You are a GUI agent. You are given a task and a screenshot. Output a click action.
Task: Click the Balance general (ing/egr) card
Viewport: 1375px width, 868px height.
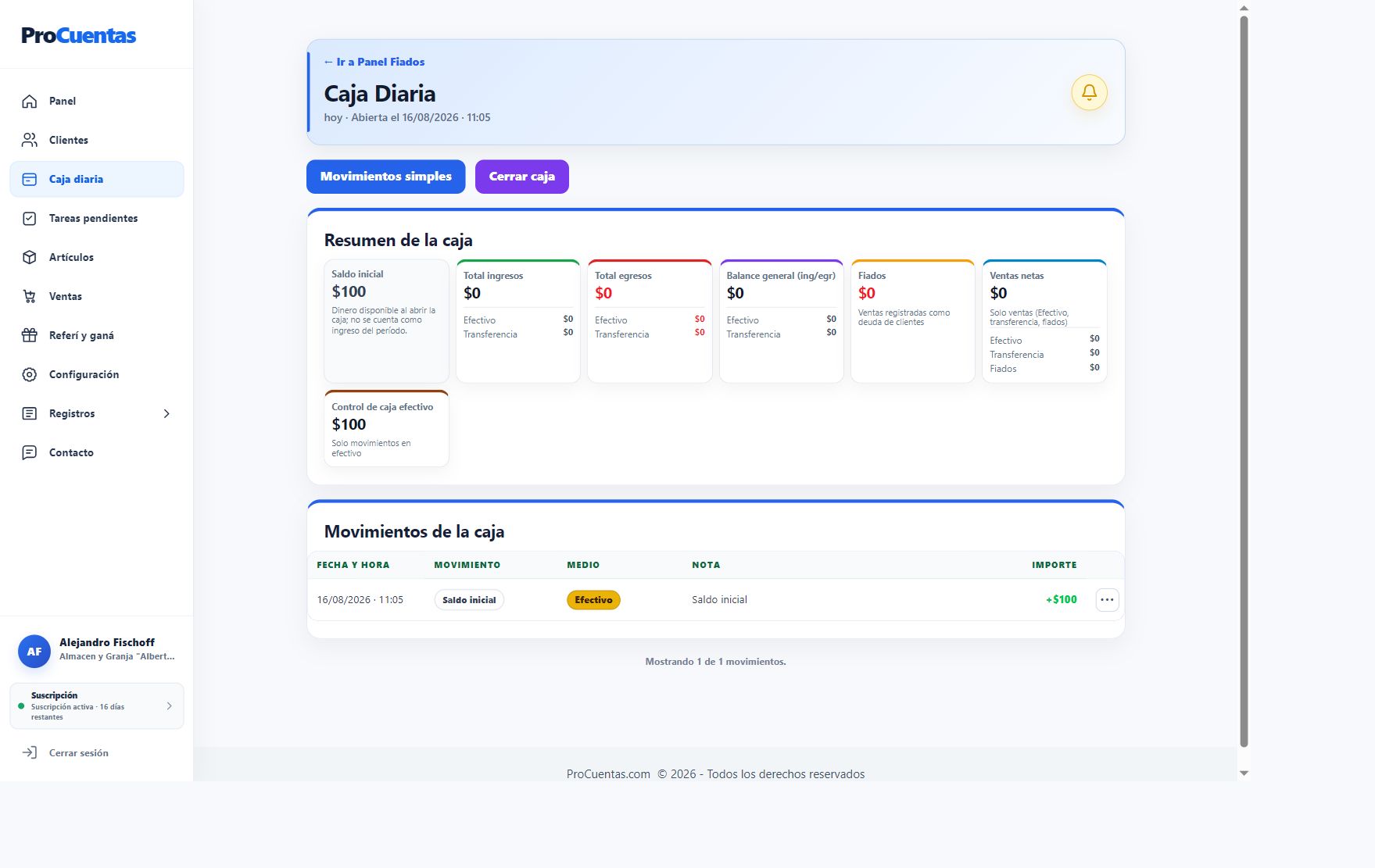[x=781, y=321]
